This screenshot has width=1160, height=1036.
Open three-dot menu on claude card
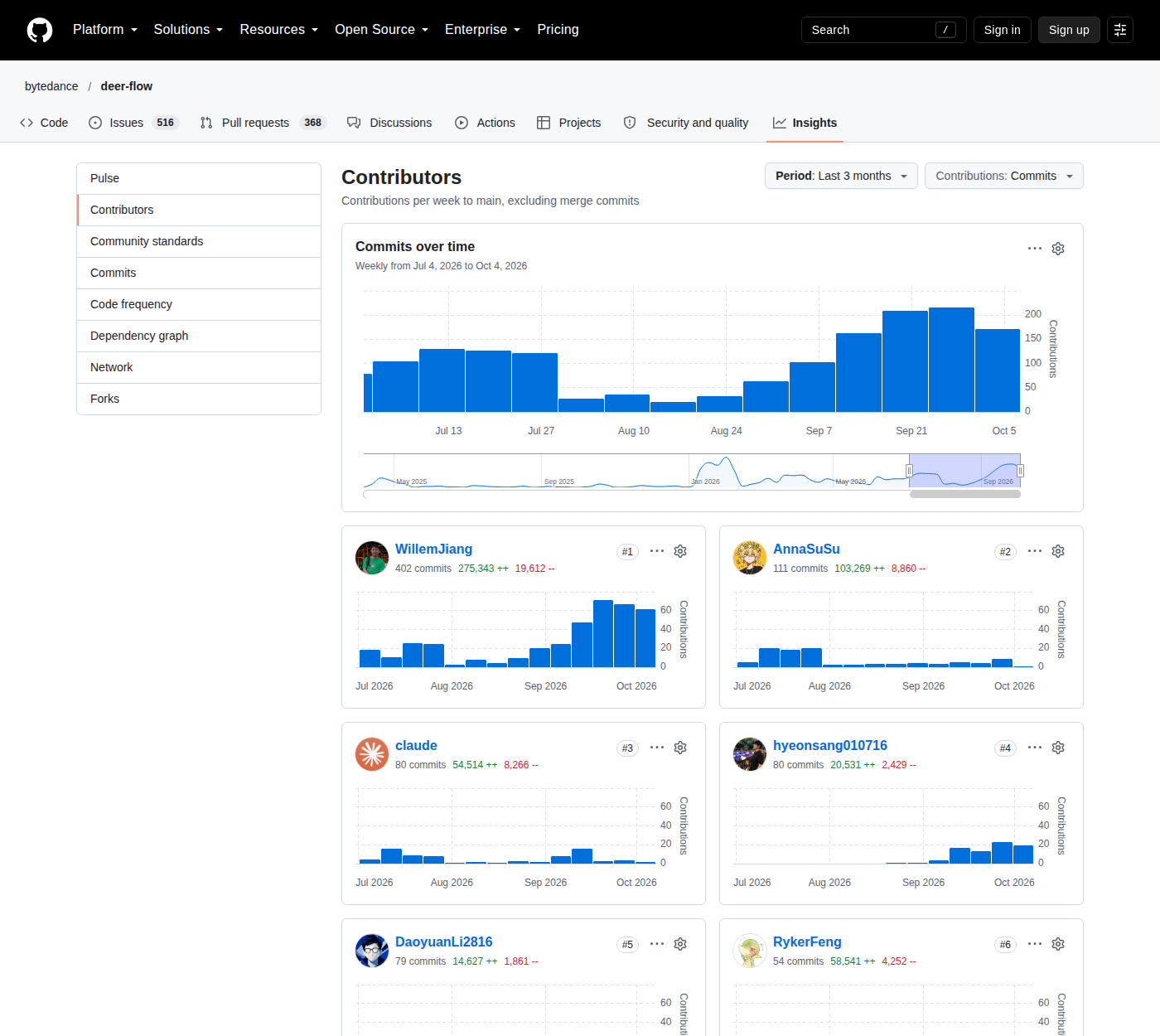coord(657,748)
